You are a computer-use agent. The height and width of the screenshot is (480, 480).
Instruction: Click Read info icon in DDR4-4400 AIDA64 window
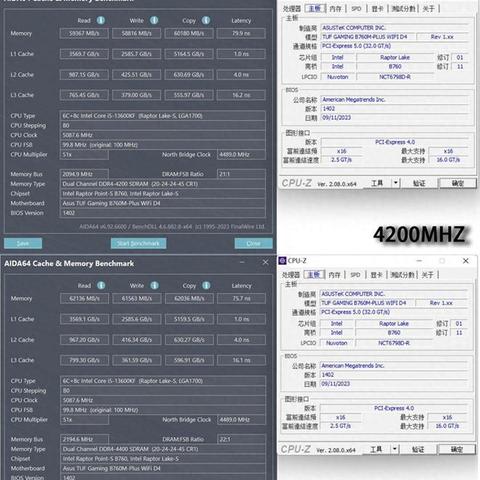(101, 285)
